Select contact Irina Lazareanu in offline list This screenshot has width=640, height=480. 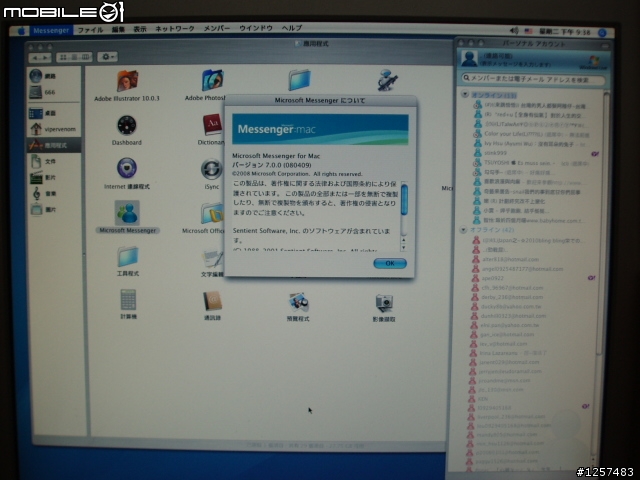click(x=499, y=353)
